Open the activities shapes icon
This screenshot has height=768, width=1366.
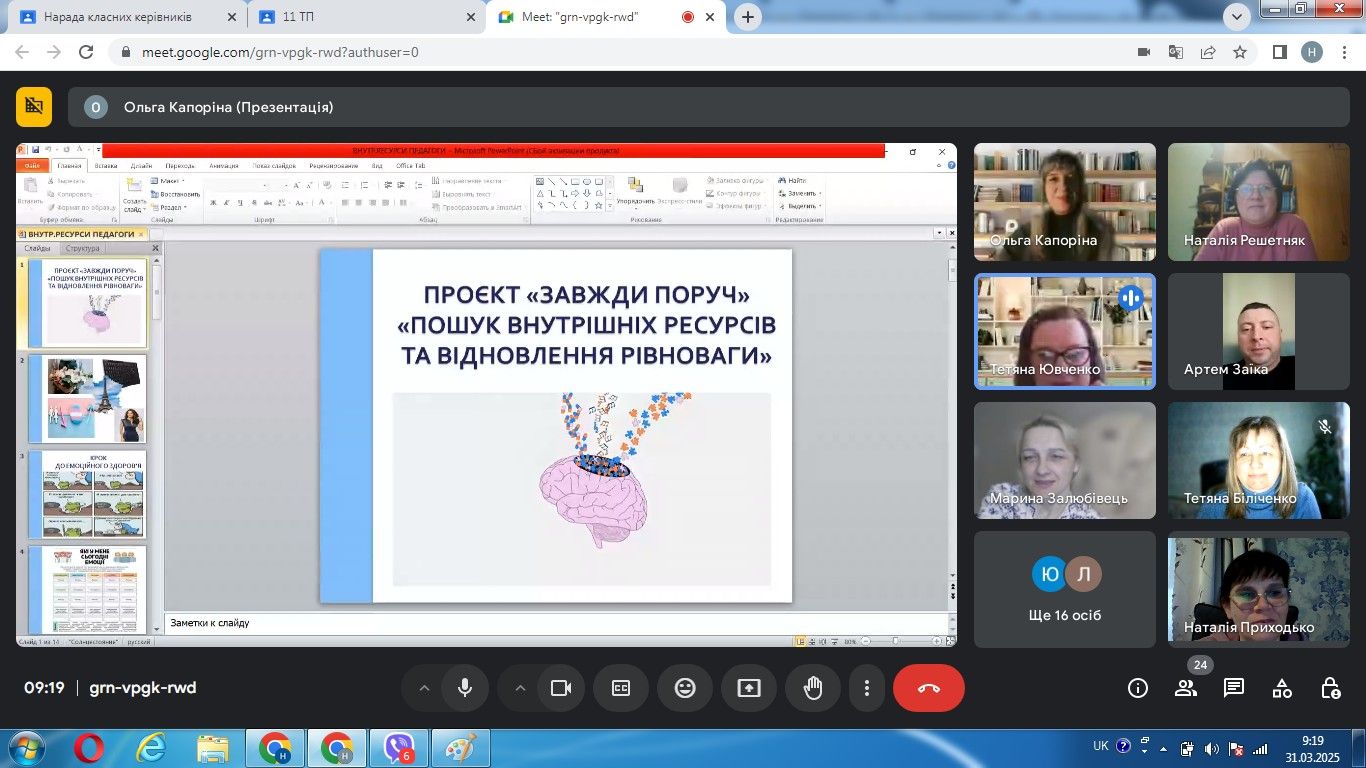[x=1282, y=688]
